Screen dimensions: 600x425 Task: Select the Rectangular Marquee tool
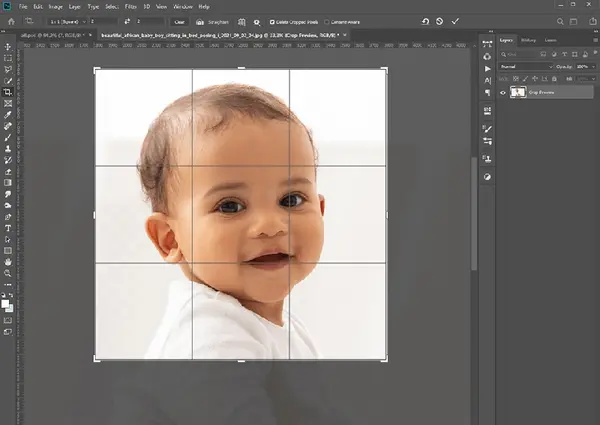pyautogui.click(x=8, y=58)
